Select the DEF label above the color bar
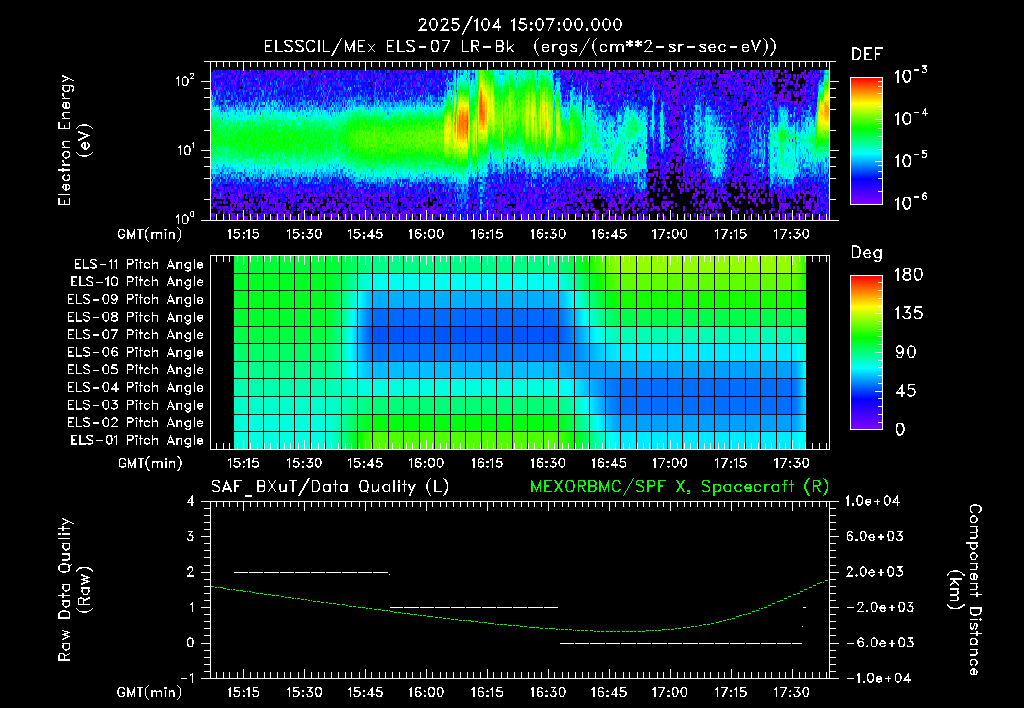Viewport: 1024px width, 708px height. 867,54
